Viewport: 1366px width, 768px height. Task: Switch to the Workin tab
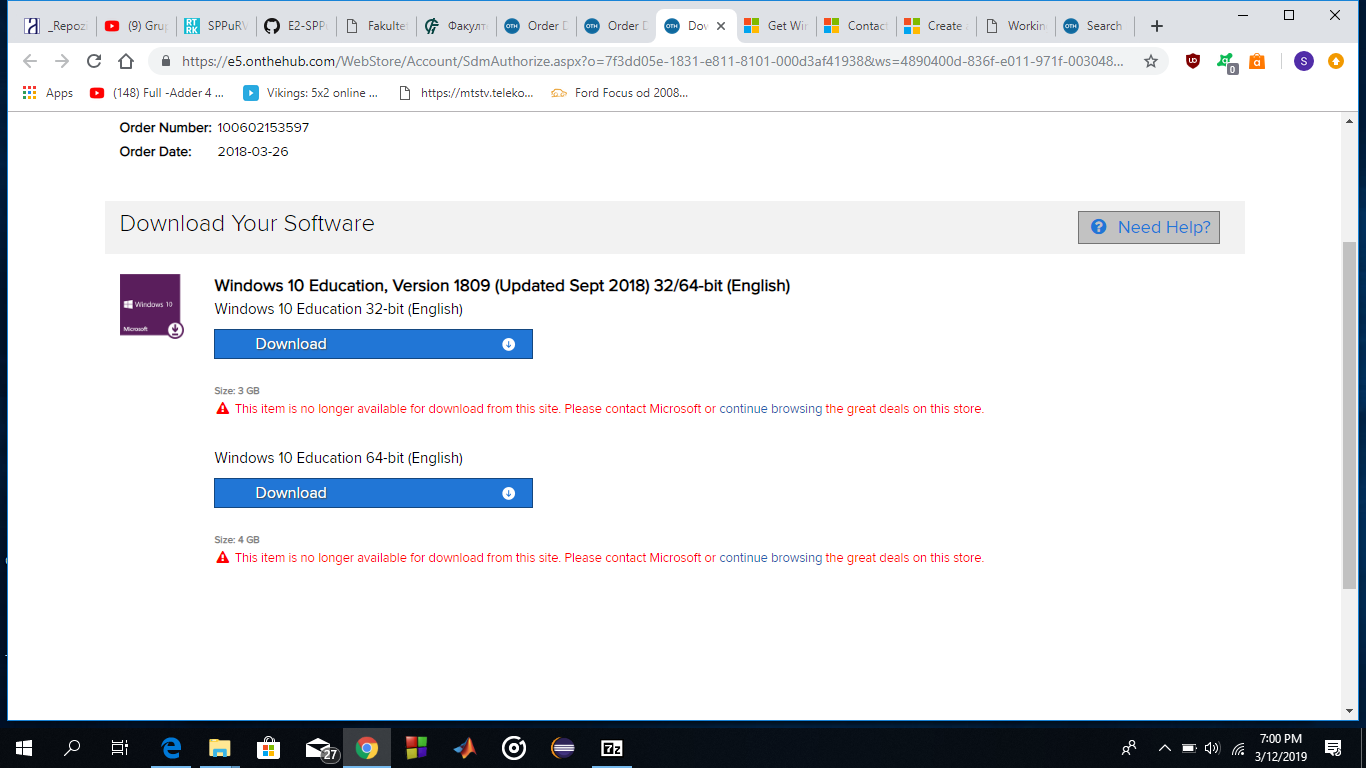click(x=1016, y=26)
